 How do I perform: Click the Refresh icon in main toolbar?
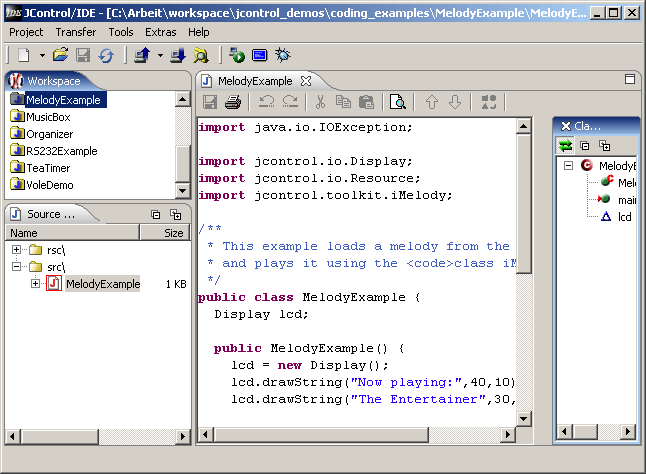click(105, 55)
